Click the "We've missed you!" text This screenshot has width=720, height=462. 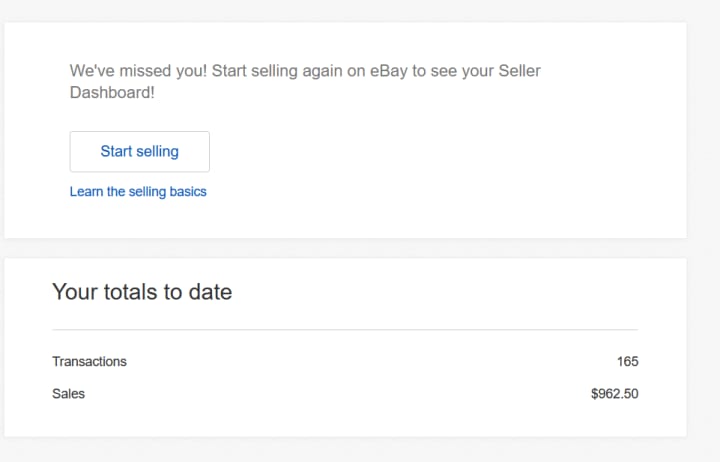pos(138,71)
